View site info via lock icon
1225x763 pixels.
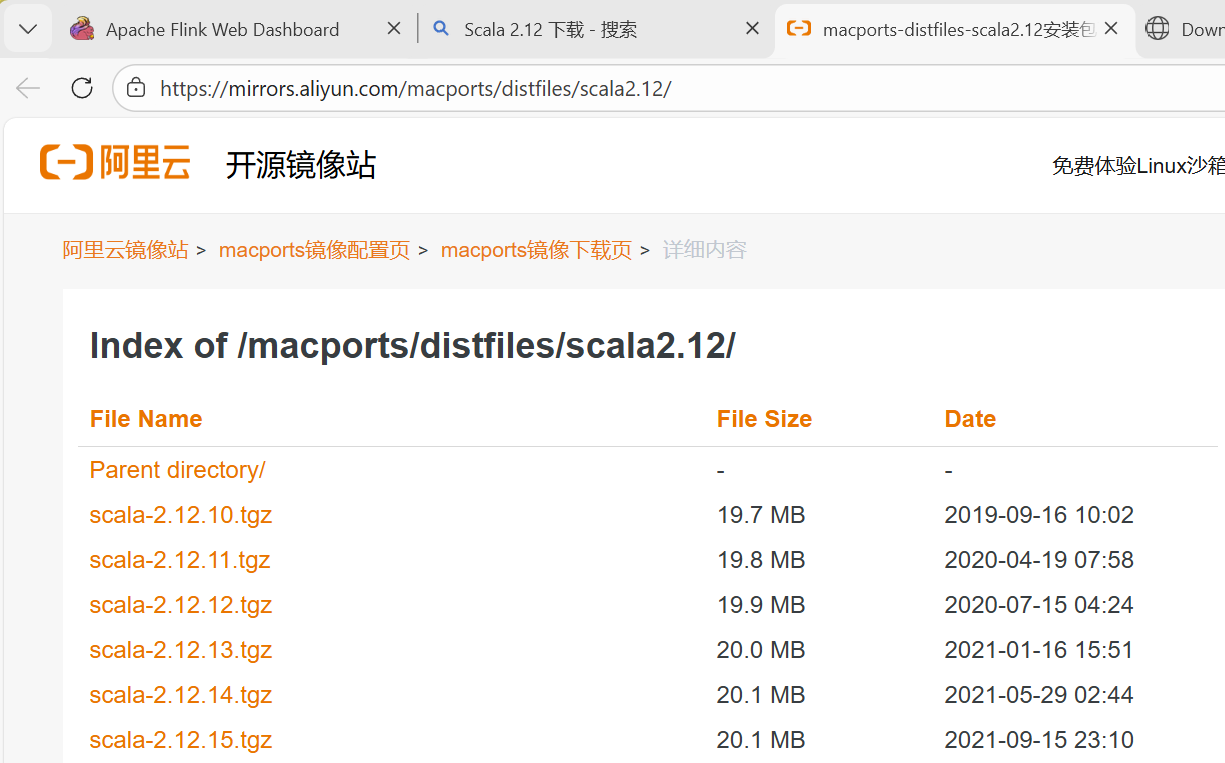tap(135, 88)
